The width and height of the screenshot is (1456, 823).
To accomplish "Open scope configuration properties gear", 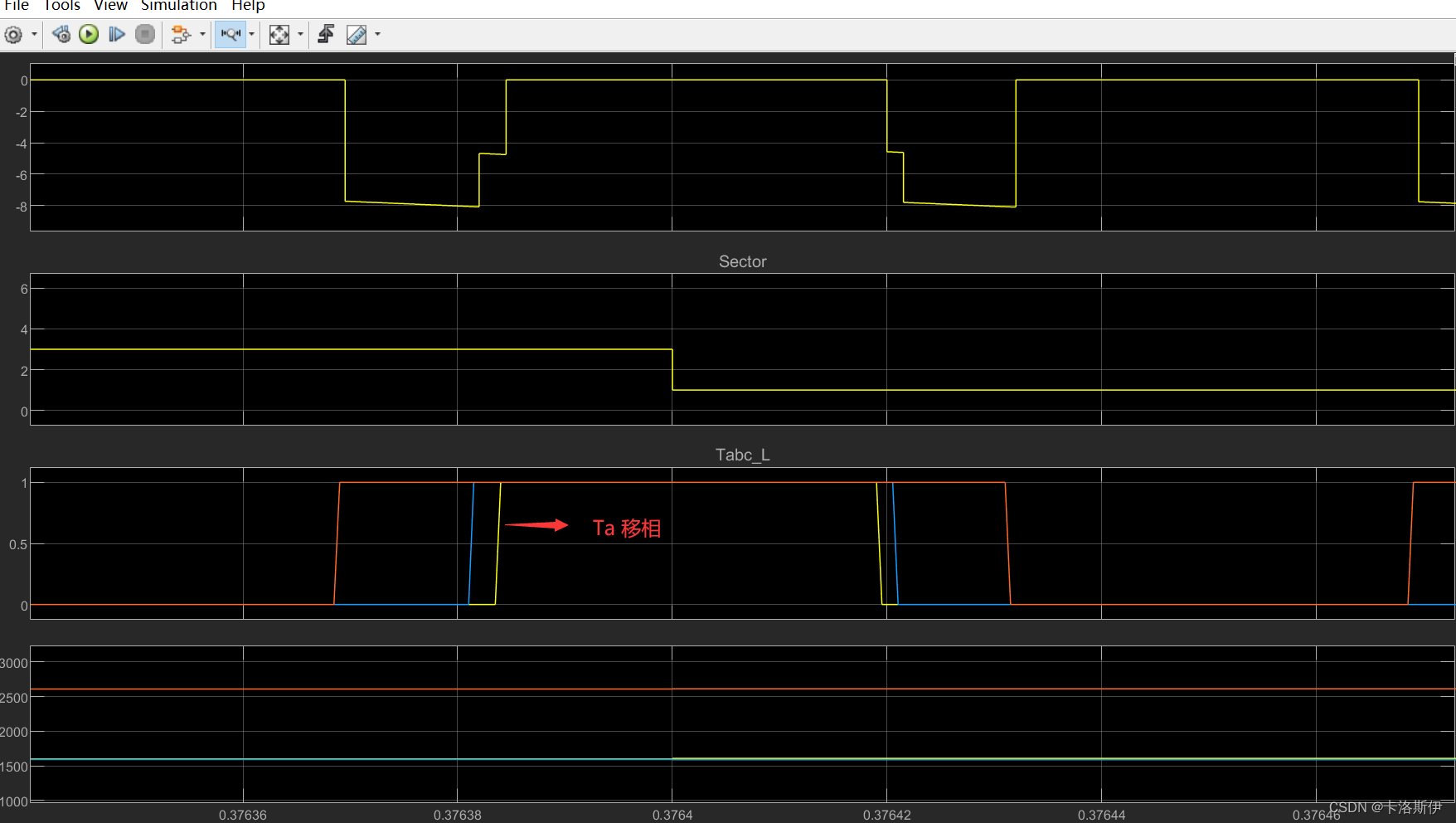I will coord(13,35).
